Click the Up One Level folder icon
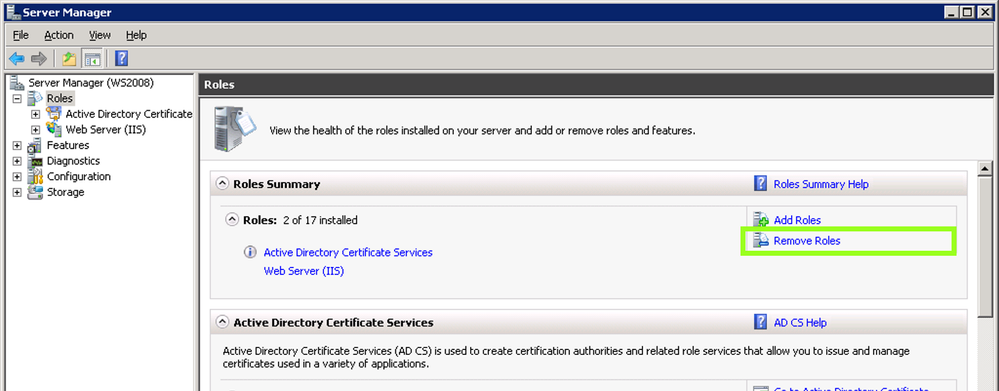Screen dimensions: 999x391 (69, 59)
